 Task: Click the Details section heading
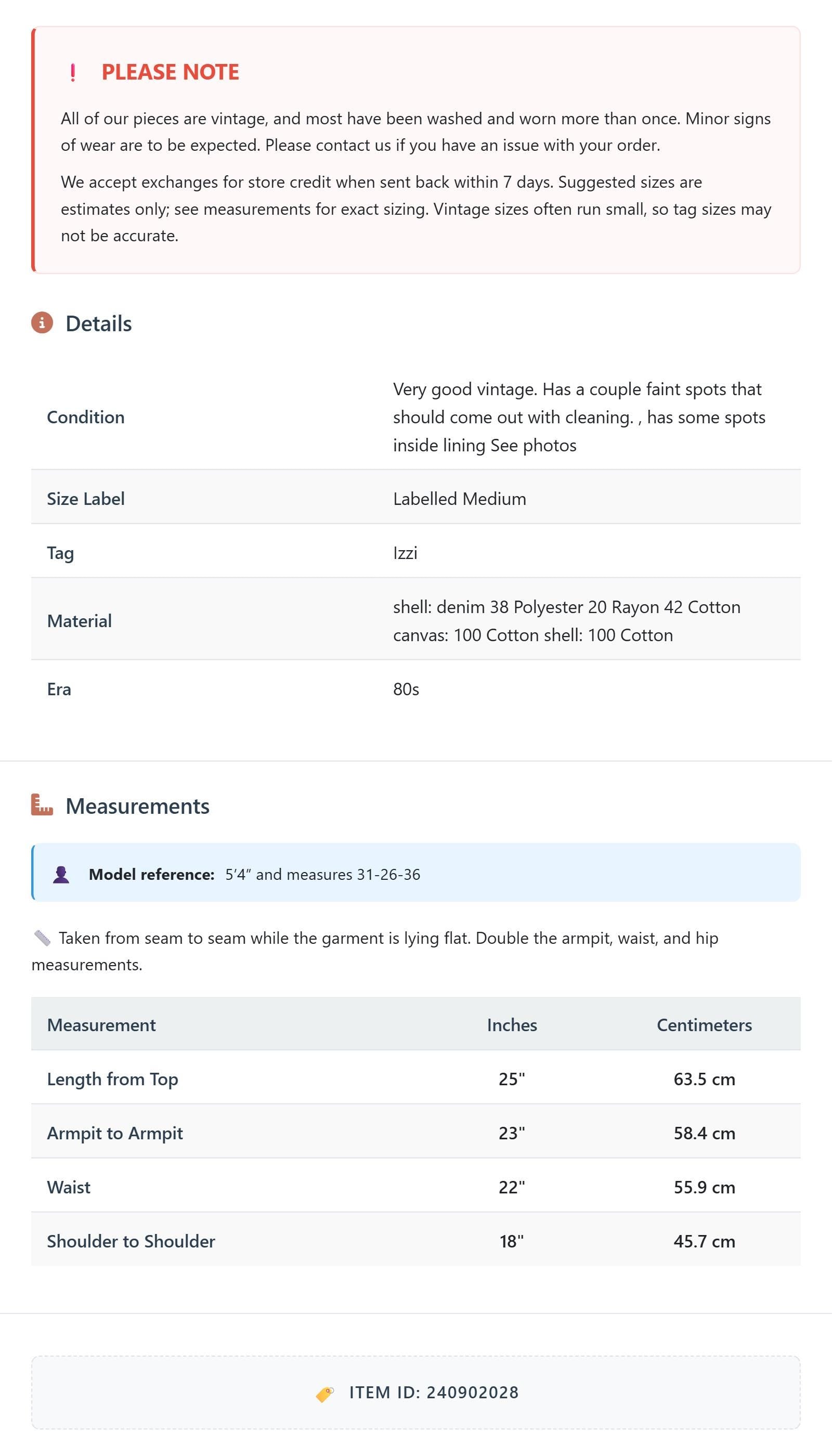tap(98, 324)
